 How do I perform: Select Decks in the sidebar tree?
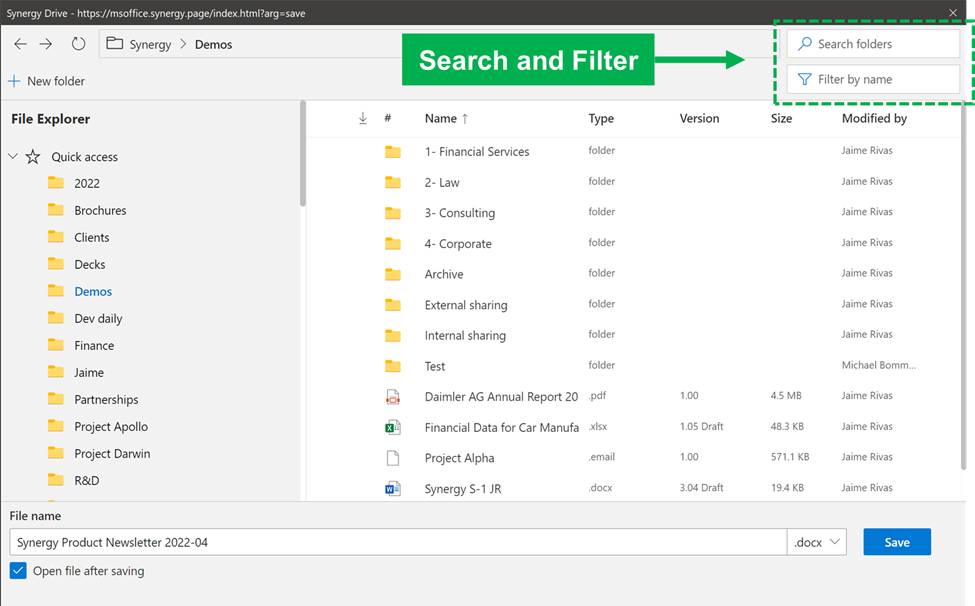pos(90,264)
